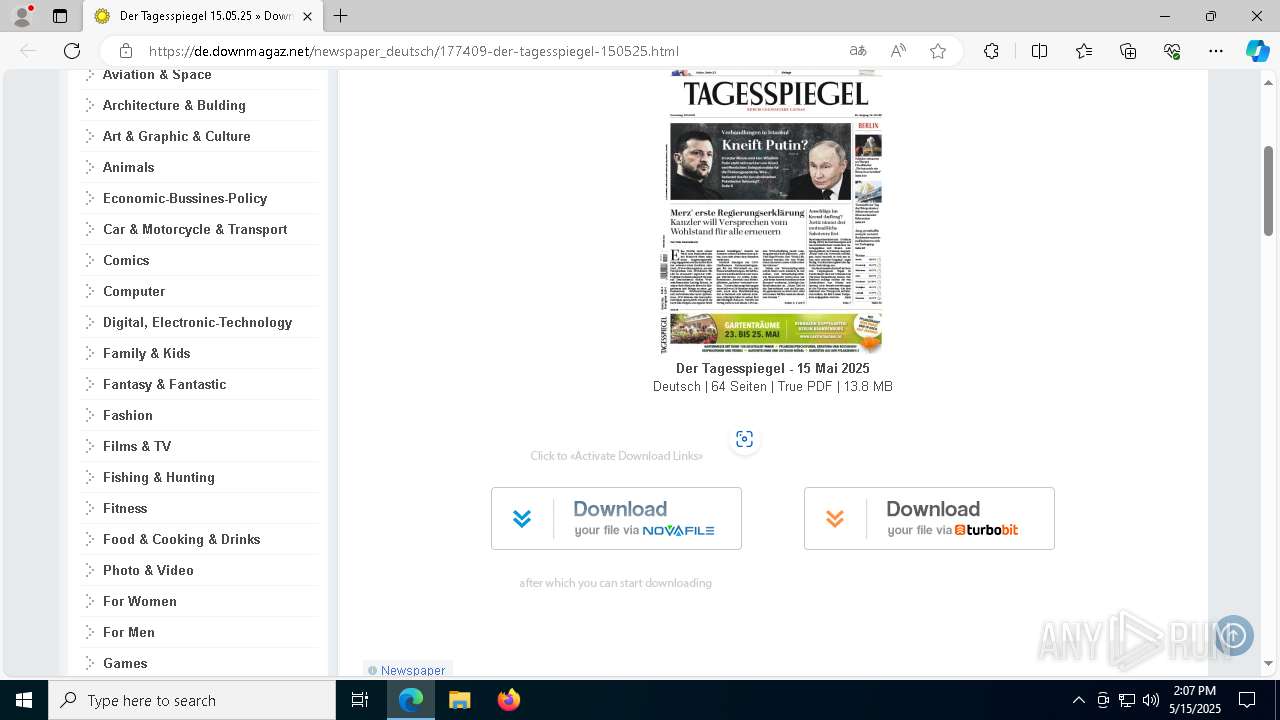
Task: Open the Comics category
Action: (126, 260)
